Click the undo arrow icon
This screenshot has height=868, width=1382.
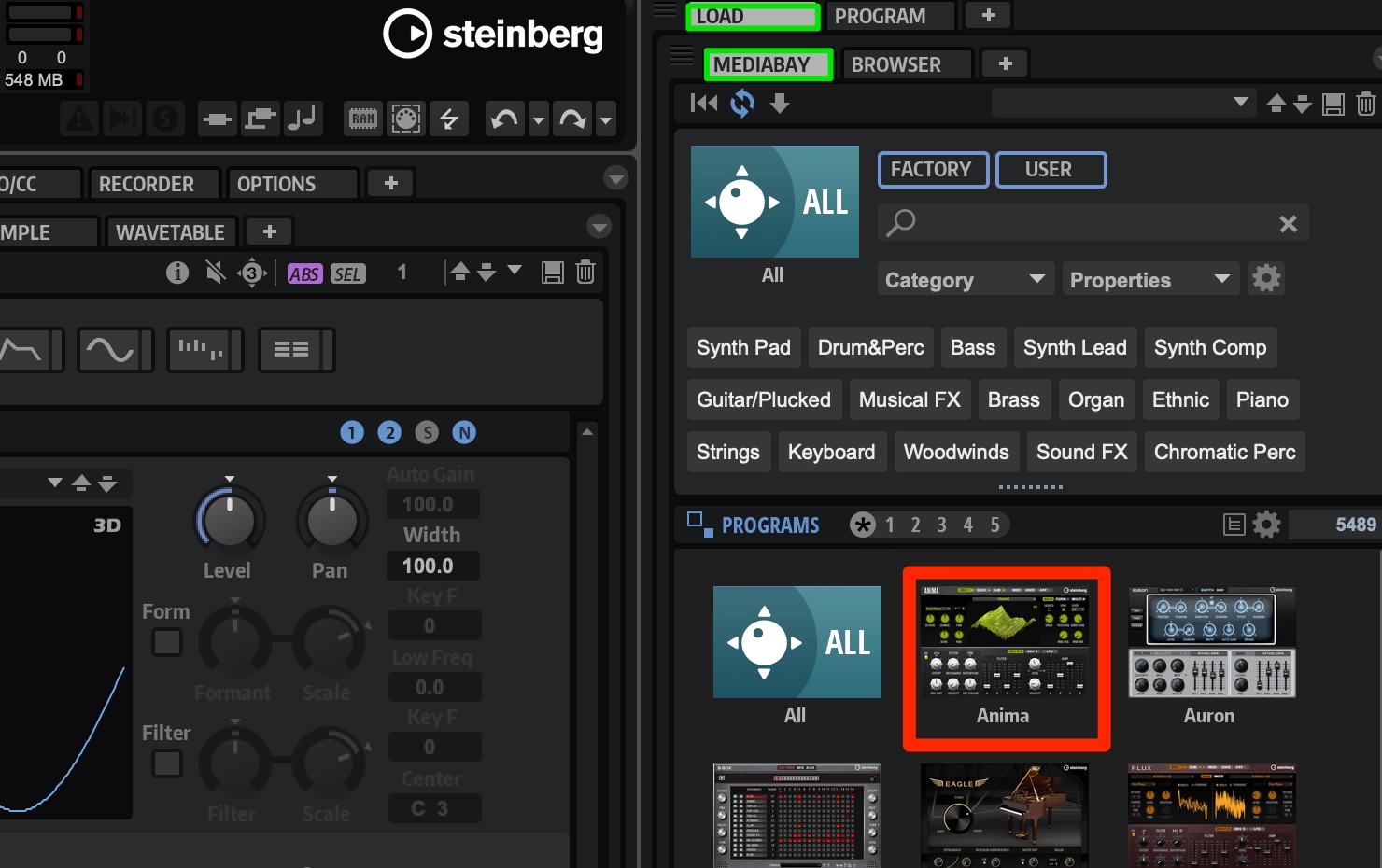[x=505, y=119]
